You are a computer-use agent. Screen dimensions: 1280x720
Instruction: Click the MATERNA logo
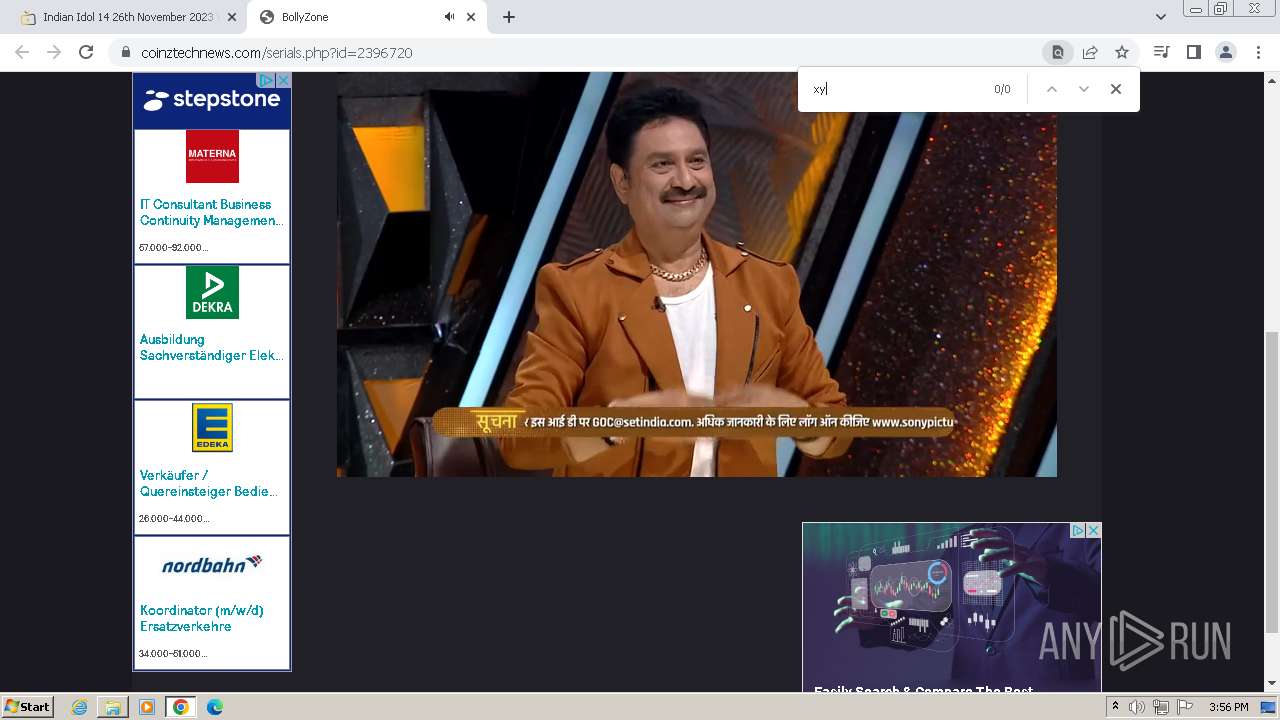pyautogui.click(x=212, y=156)
